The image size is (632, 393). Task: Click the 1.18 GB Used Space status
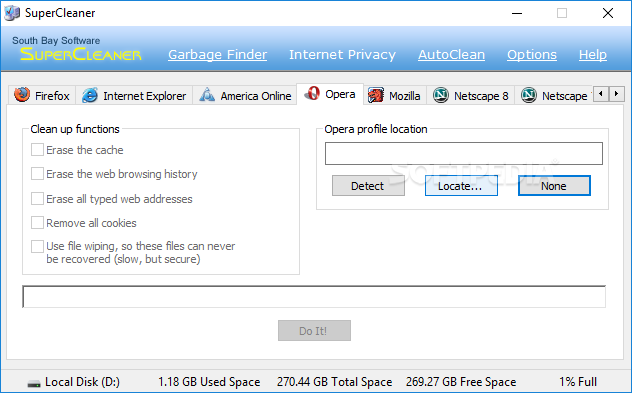point(209,382)
